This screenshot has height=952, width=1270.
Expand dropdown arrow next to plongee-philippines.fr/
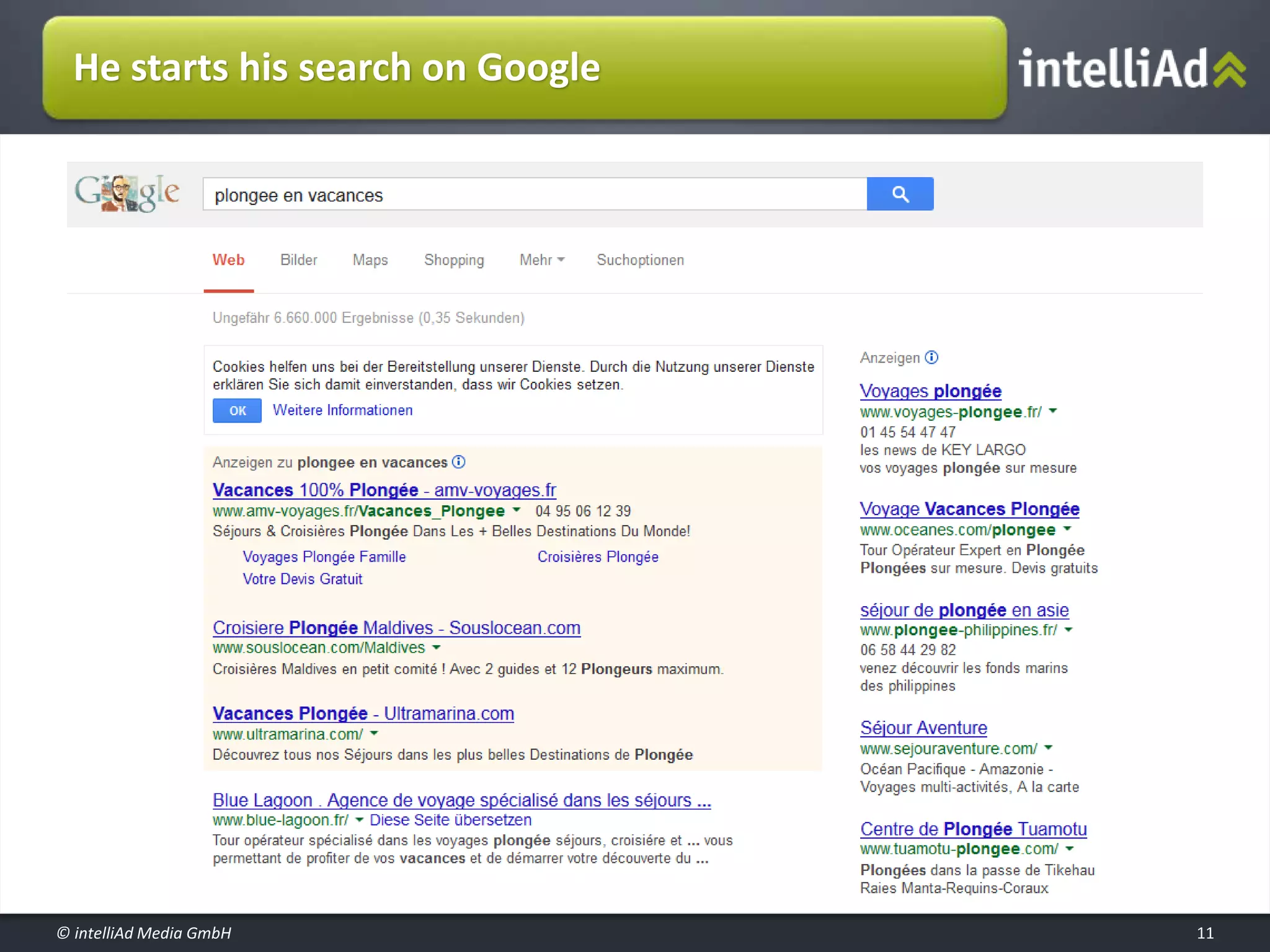[x=1068, y=630]
